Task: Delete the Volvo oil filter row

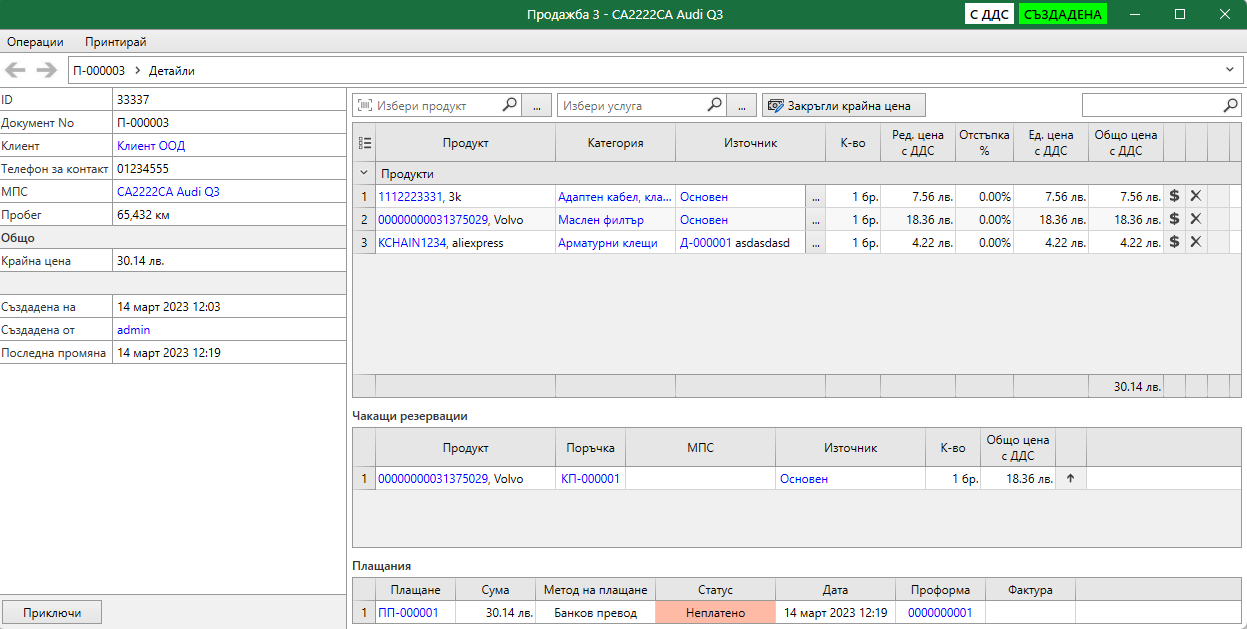Action: (x=1196, y=219)
